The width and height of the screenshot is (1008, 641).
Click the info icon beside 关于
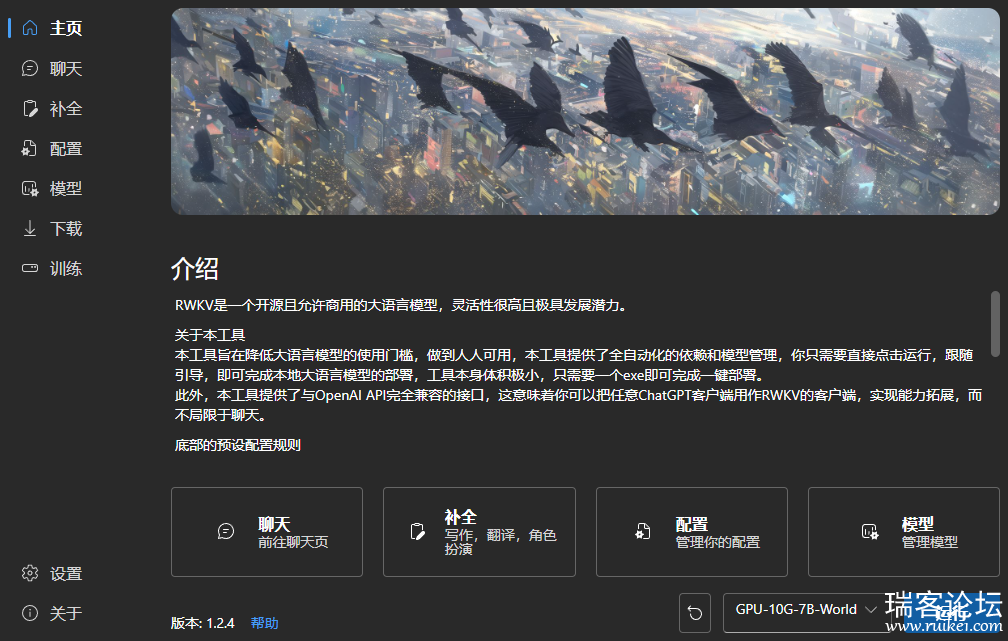(x=30, y=613)
